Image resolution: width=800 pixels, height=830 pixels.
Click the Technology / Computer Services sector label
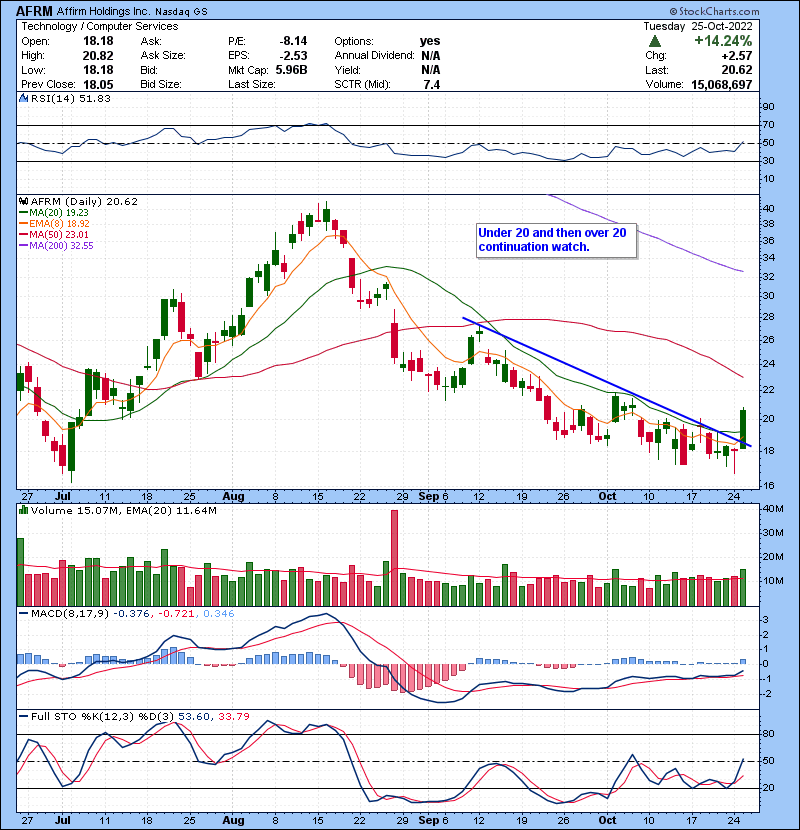click(x=100, y=26)
